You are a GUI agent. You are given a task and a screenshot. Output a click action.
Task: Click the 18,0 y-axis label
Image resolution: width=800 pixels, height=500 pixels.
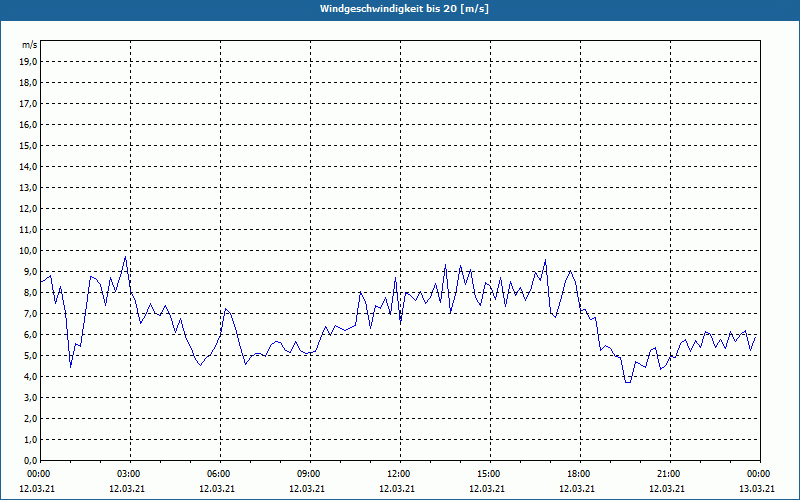click(x=28, y=83)
